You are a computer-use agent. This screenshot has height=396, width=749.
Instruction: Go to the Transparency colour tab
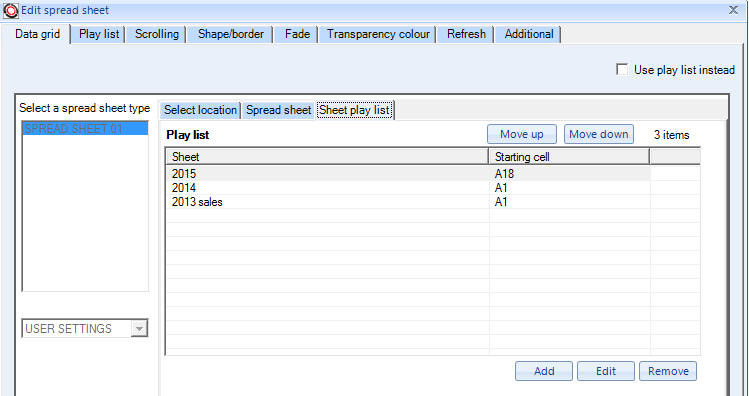point(378,34)
